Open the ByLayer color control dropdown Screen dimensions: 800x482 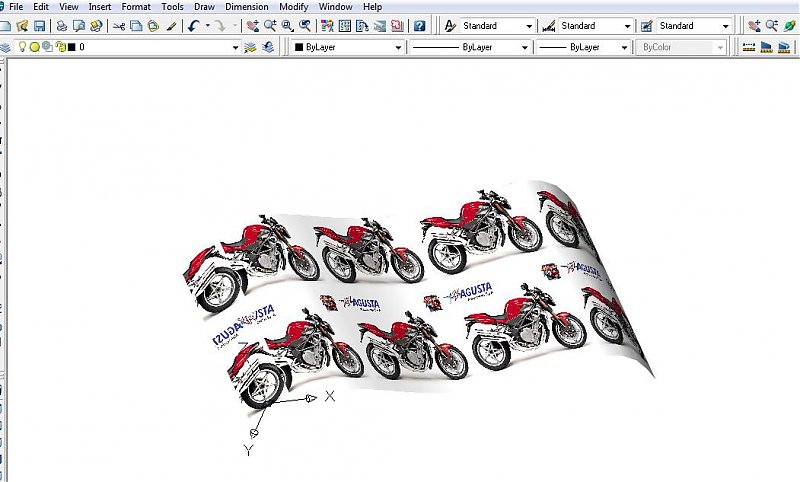(x=348, y=47)
